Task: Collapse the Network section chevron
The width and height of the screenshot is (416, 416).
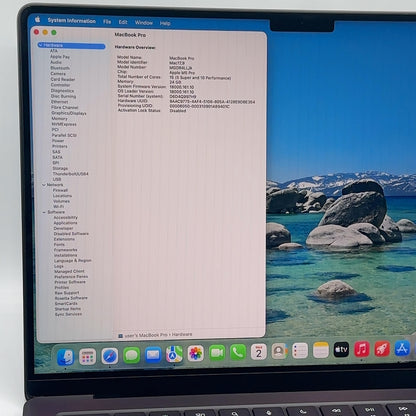Action: tap(44, 185)
